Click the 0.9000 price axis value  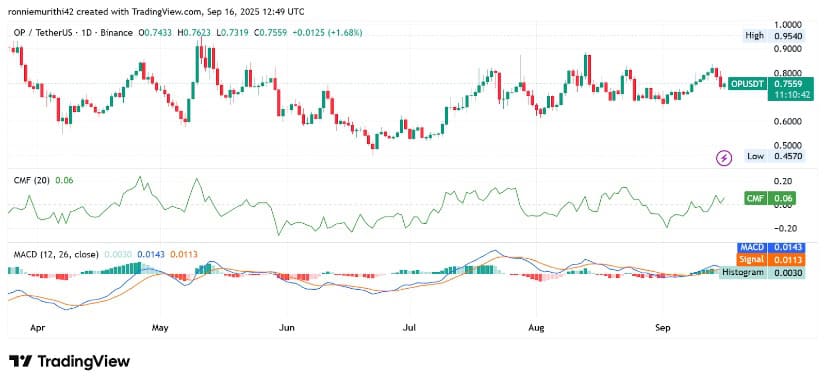[x=788, y=48]
